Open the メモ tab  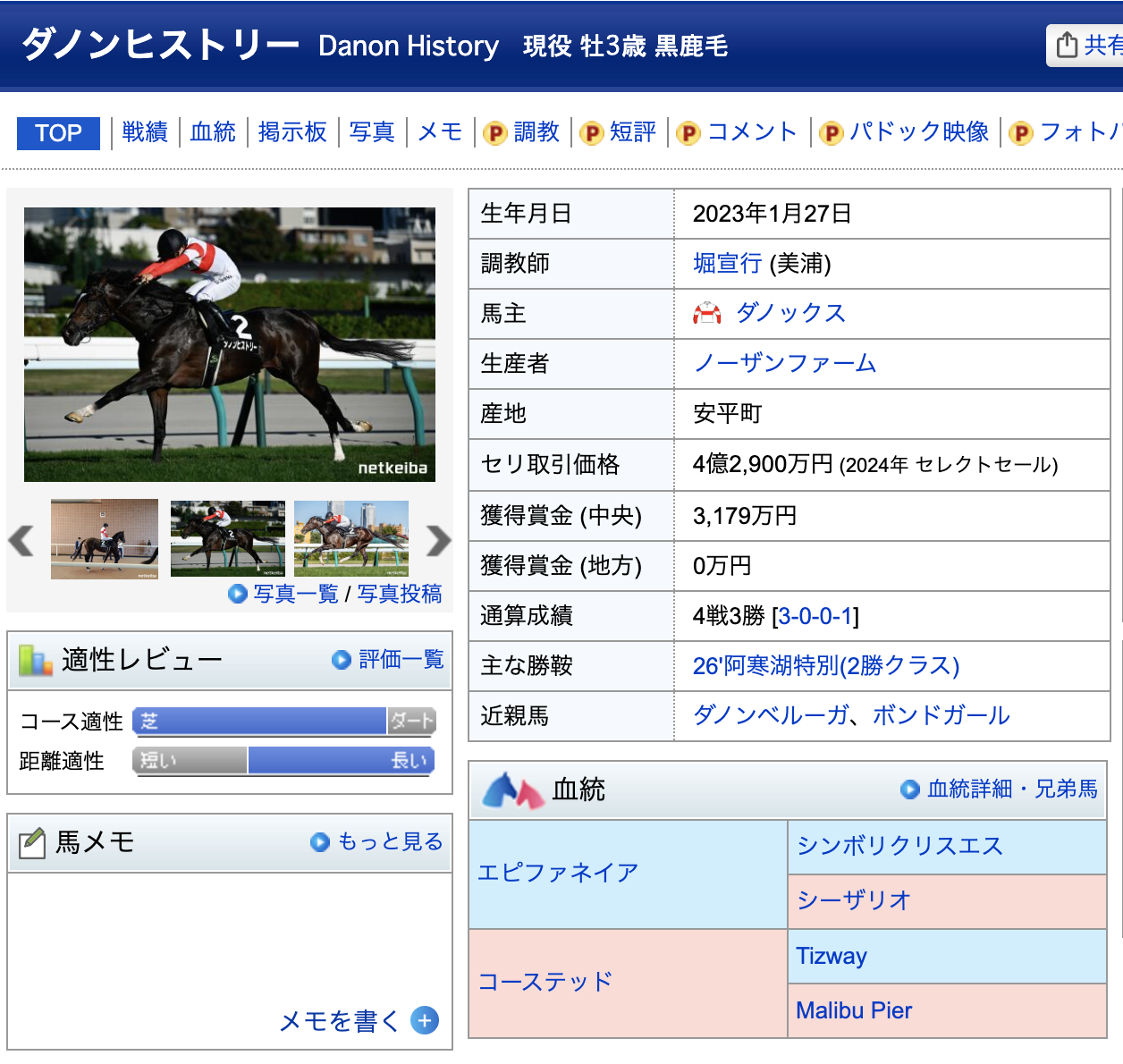(440, 132)
